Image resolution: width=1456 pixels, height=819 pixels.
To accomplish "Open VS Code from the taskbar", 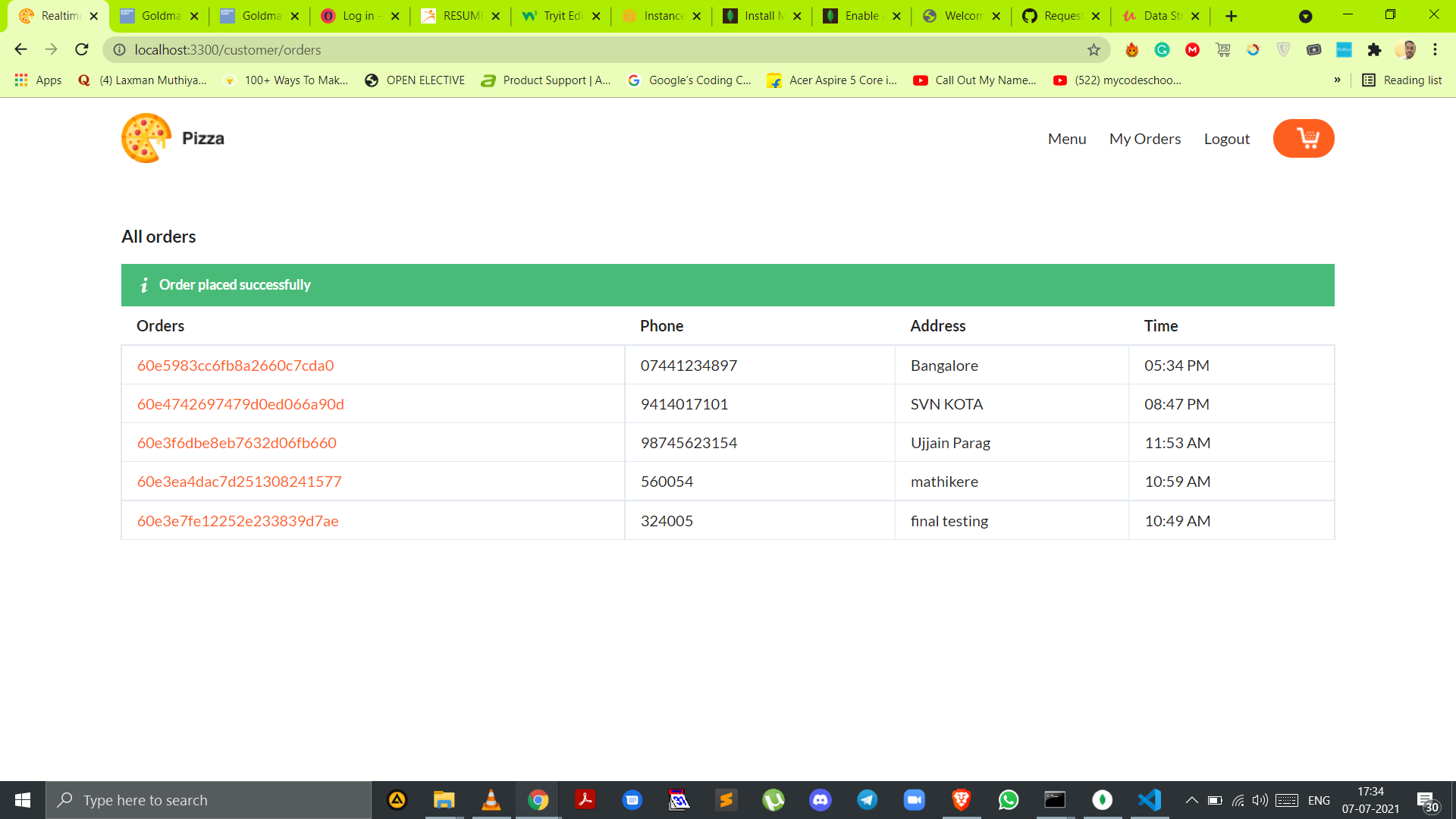I will [x=1150, y=799].
